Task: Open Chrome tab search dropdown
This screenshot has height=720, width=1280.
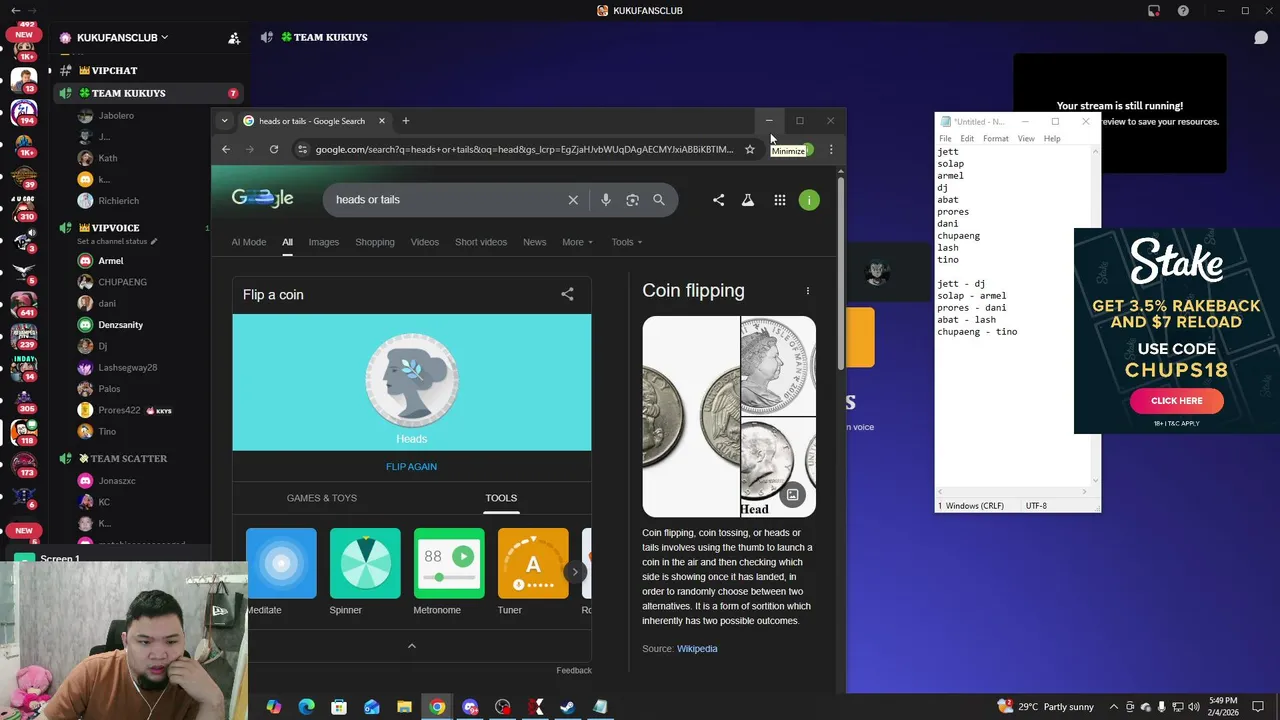Action: pos(224,121)
